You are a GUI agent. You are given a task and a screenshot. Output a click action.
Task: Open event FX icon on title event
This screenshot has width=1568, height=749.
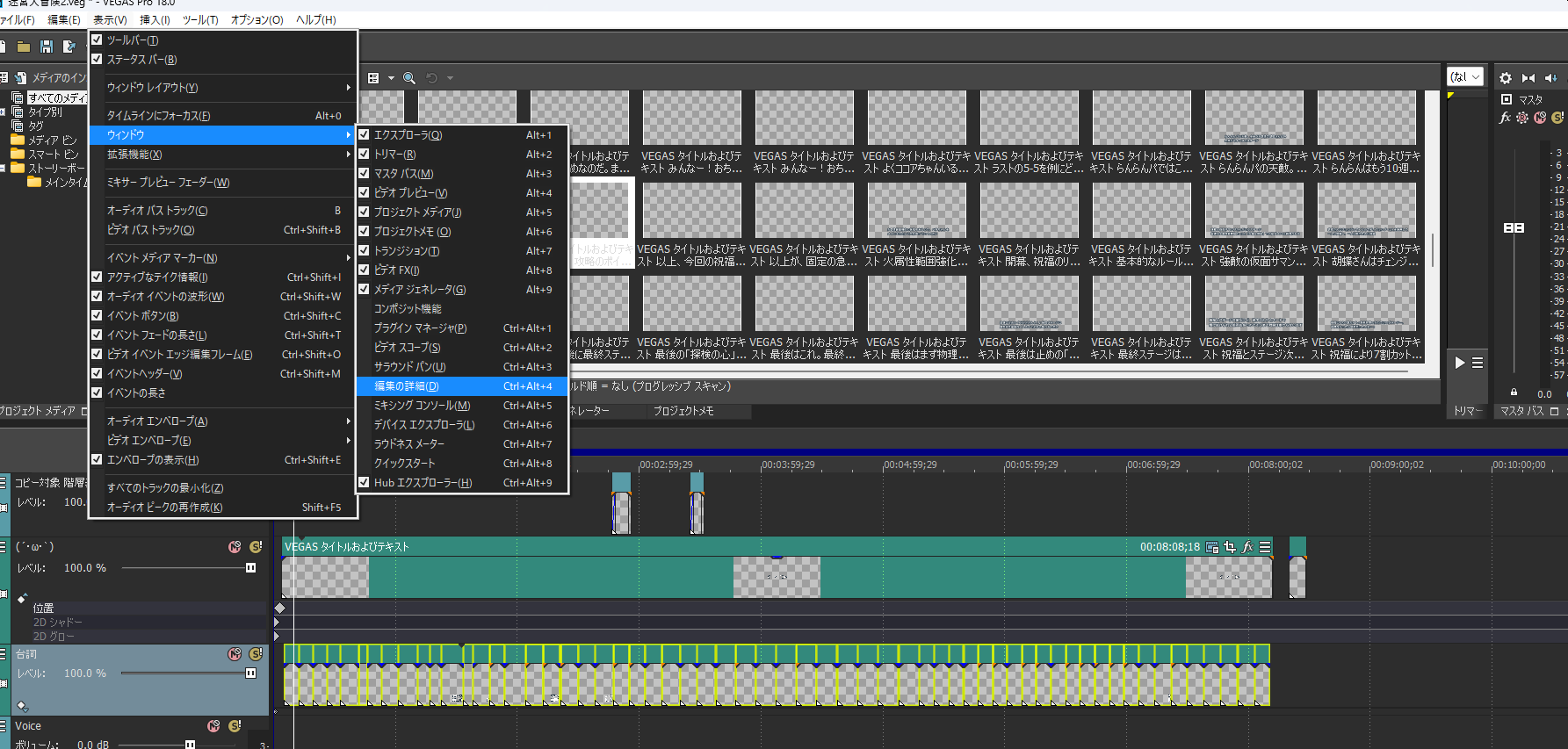(x=1247, y=546)
